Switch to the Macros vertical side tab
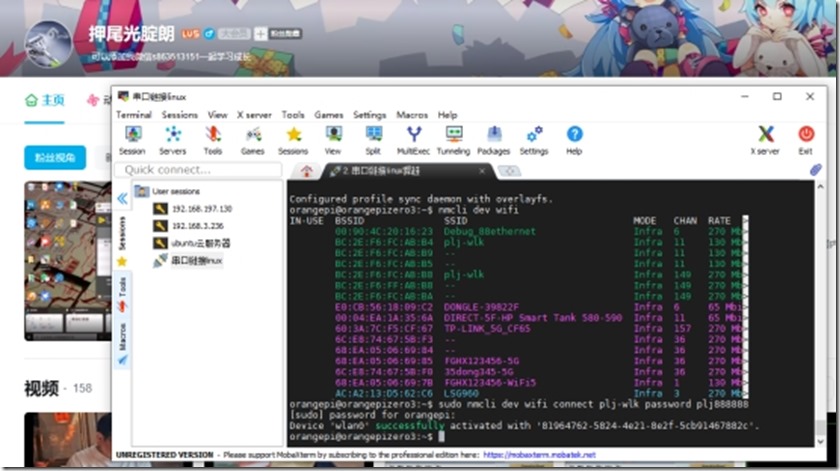Viewport: 840px width, 471px height. click(123, 343)
